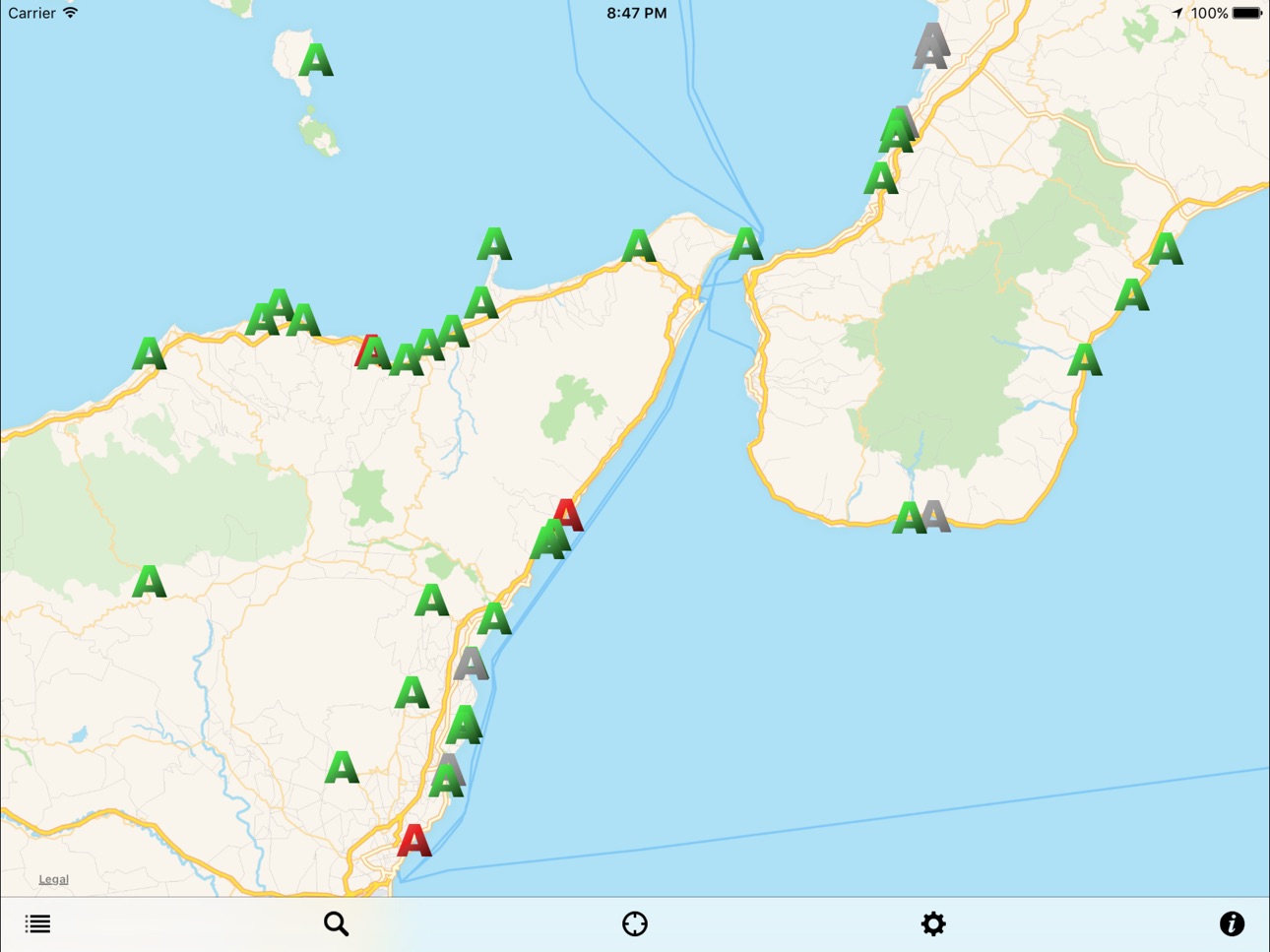This screenshot has width=1270, height=952.
Task: Select green marker beside gray one on southern tip
Action: [x=908, y=518]
